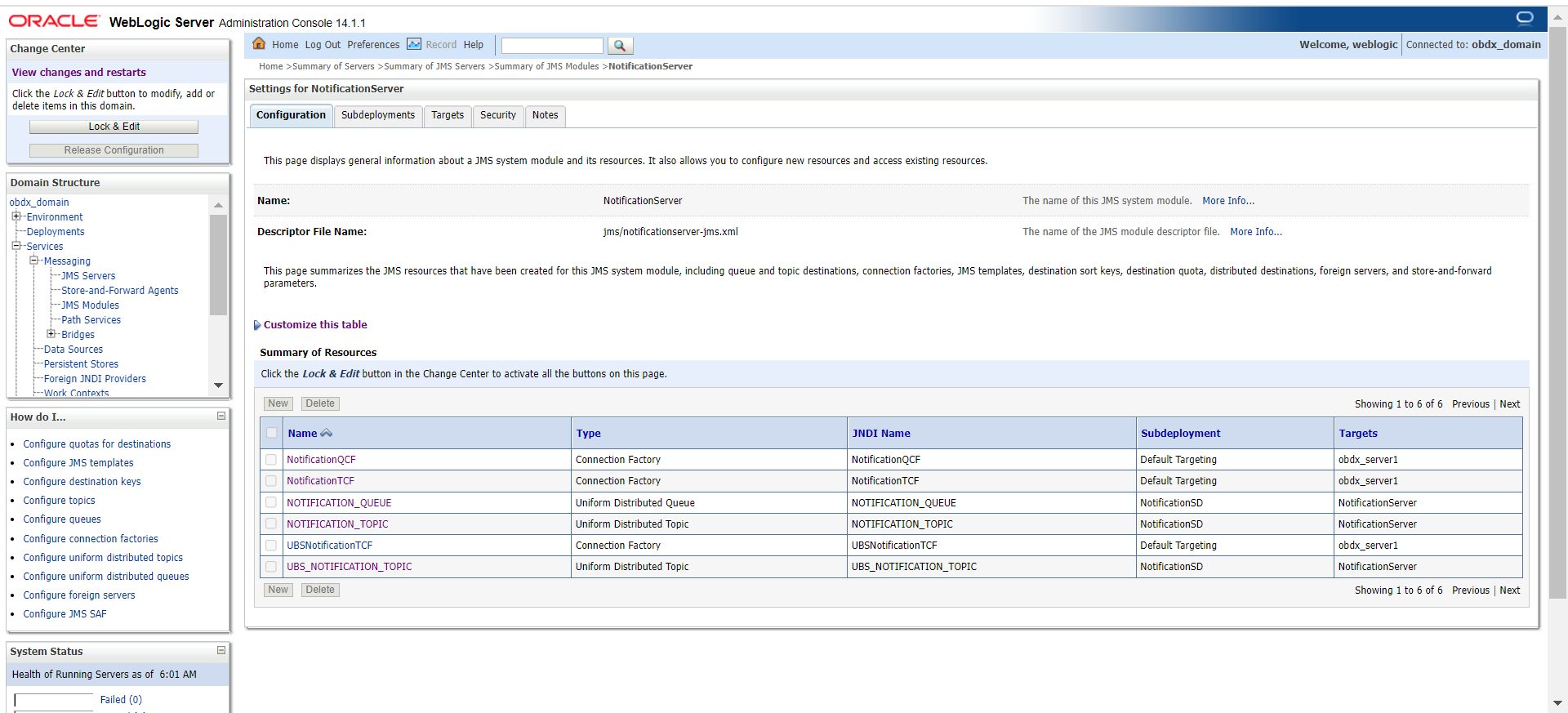This screenshot has width=1568, height=713.
Task: Click the Name column sort icon
Action: pos(326,434)
